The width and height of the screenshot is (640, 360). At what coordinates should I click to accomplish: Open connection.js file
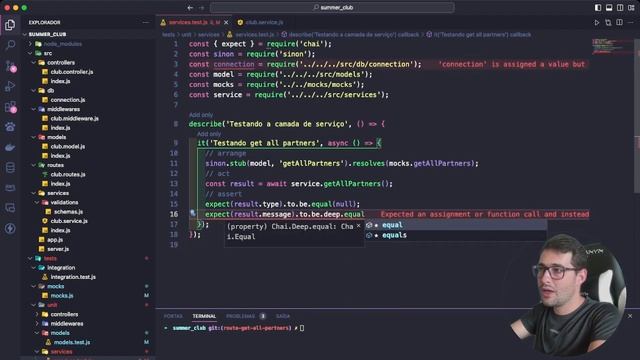click(67, 100)
